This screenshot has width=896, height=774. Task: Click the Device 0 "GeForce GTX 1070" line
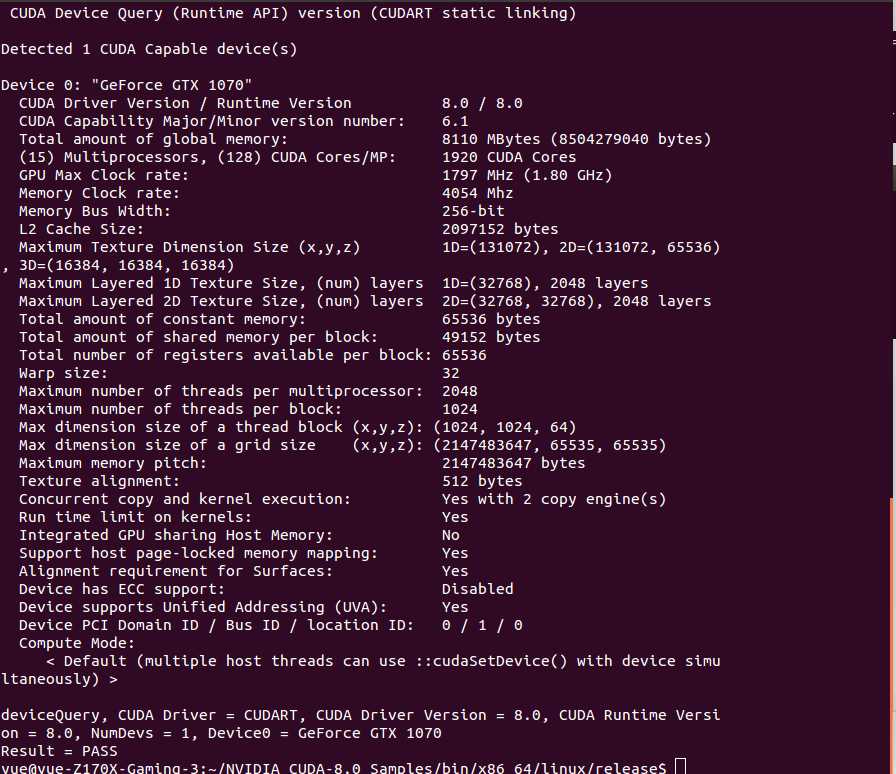tap(126, 85)
